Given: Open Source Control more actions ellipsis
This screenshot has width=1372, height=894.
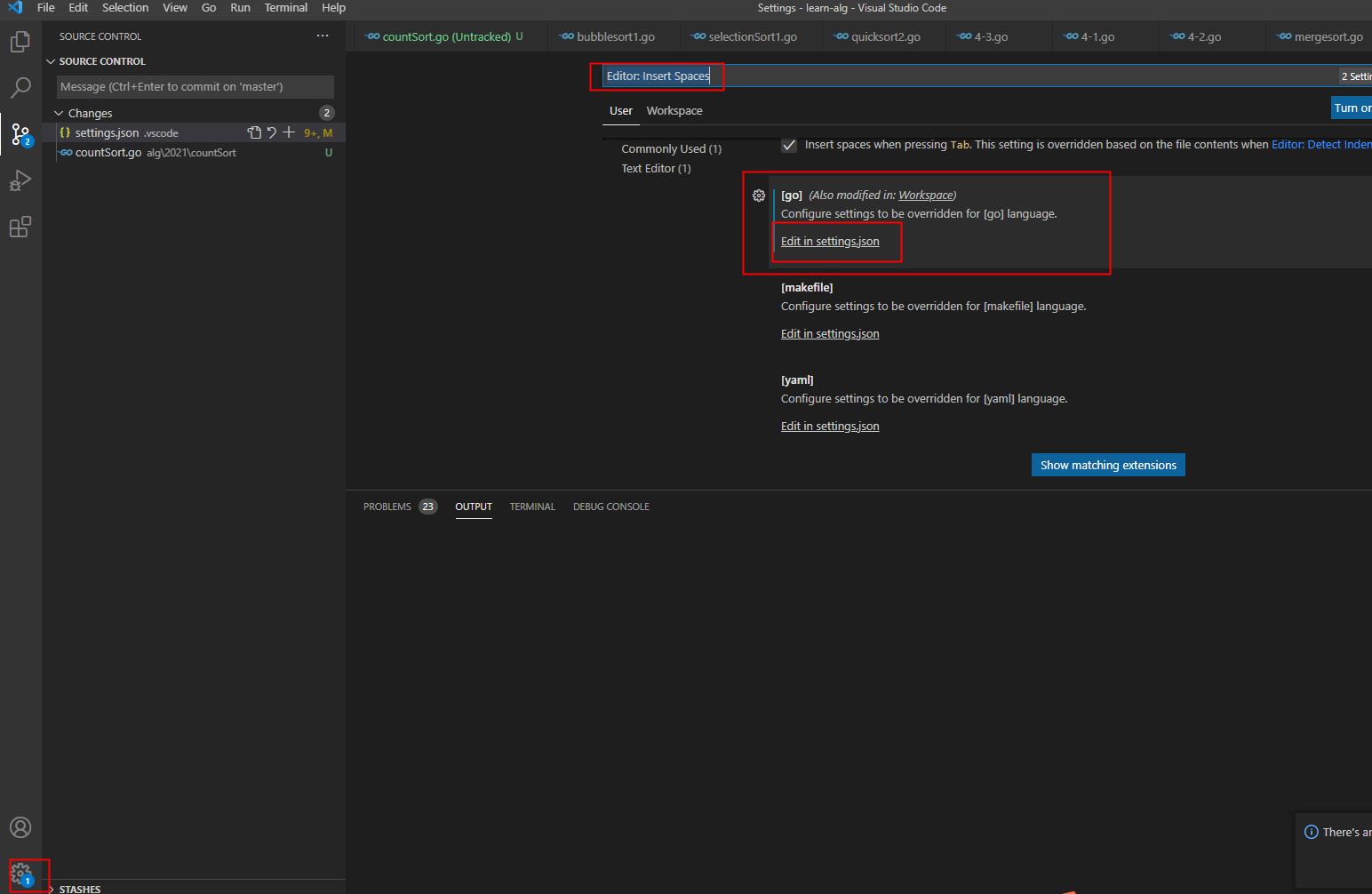Looking at the screenshot, I should pyautogui.click(x=323, y=36).
